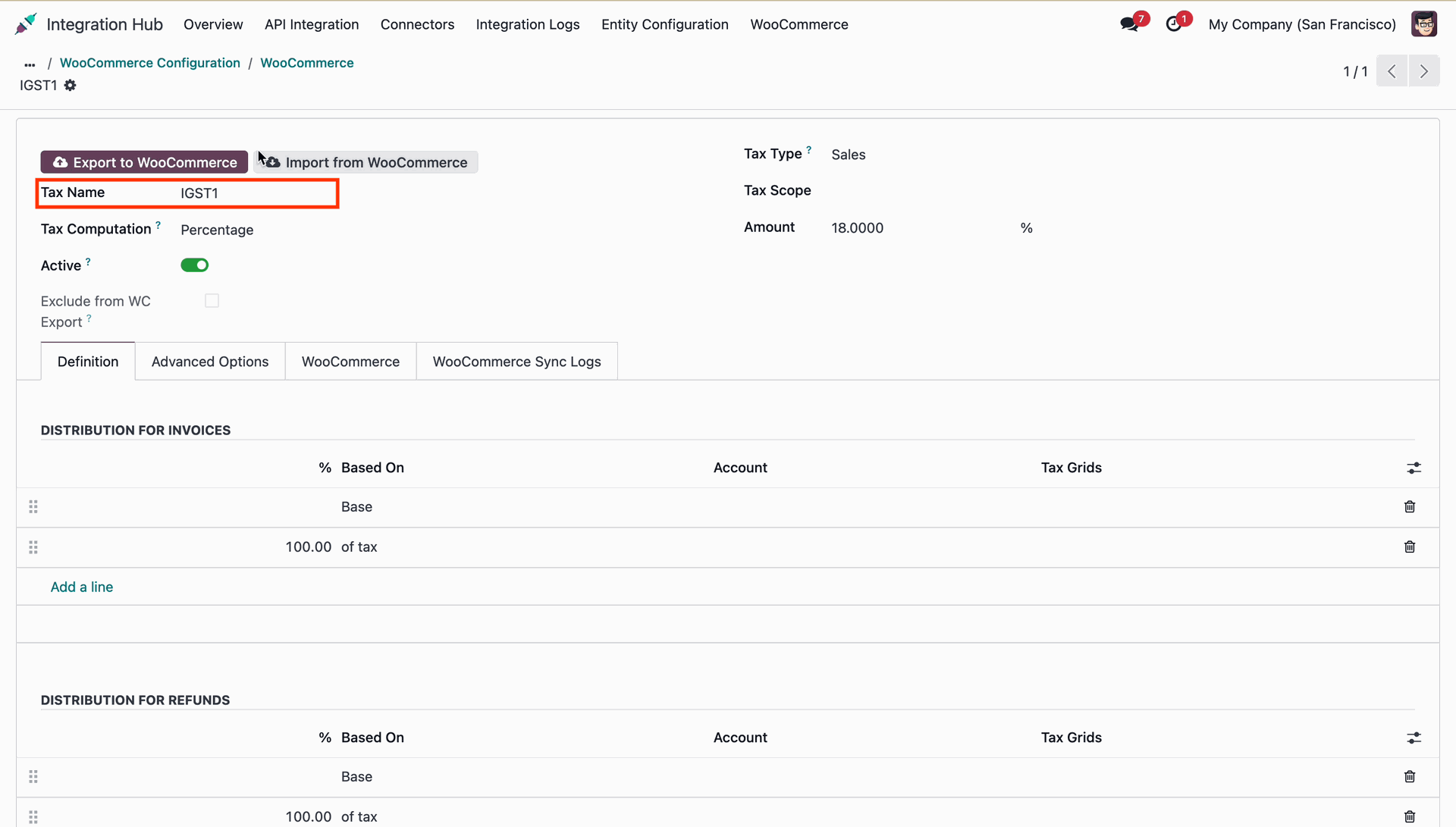
Task: Open the activities clock icon
Action: (x=1174, y=24)
